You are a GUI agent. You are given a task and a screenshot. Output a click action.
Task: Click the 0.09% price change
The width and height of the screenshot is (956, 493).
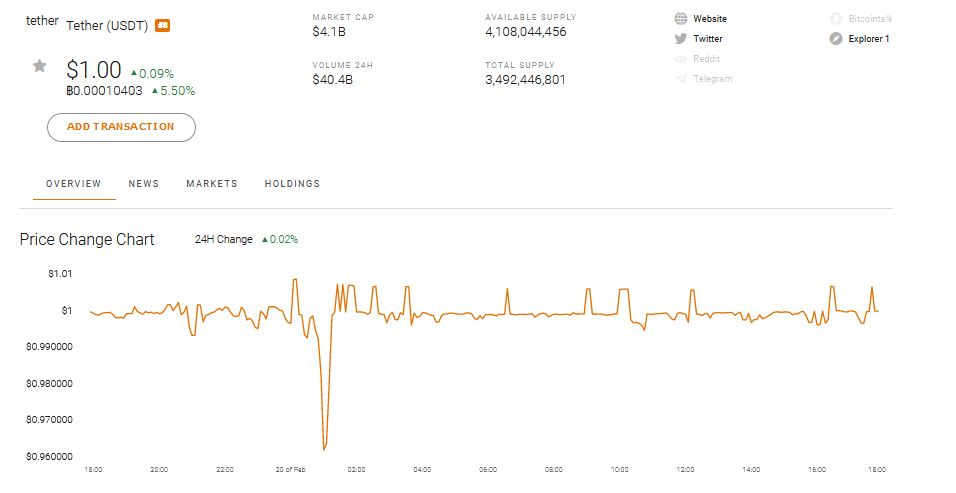click(x=152, y=74)
